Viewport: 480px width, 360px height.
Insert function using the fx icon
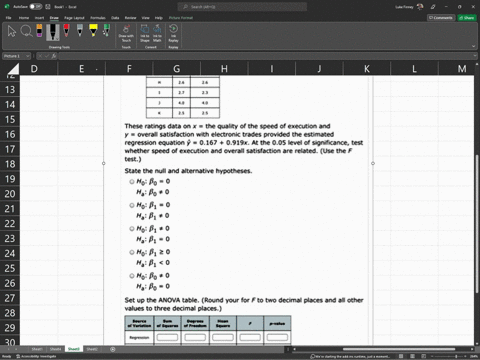point(54,56)
